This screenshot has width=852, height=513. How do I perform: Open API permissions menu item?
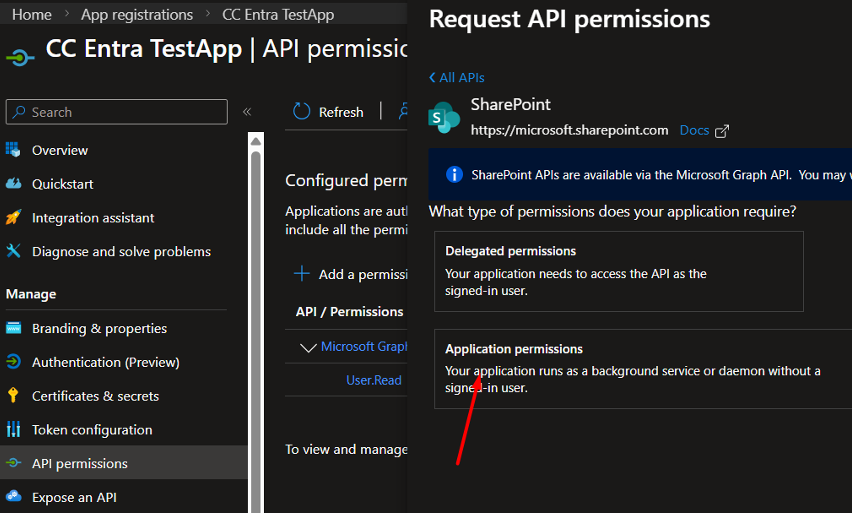[x=80, y=463]
